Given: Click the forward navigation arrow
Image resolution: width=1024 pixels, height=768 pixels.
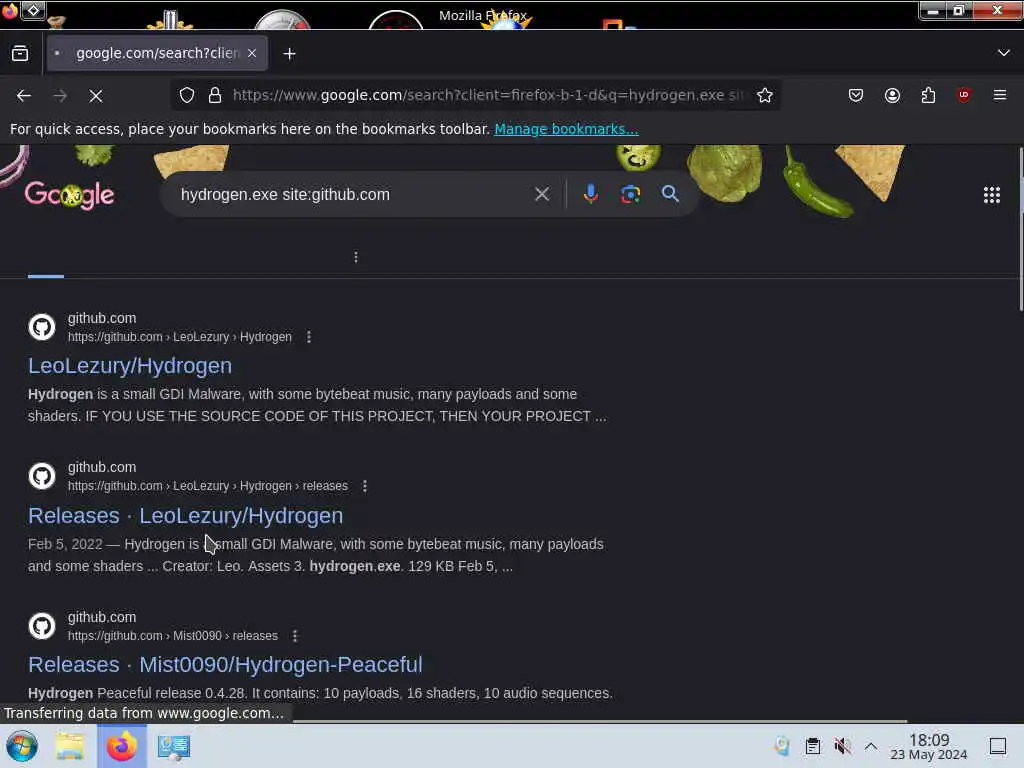Looking at the screenshot, I should point(60,96).
